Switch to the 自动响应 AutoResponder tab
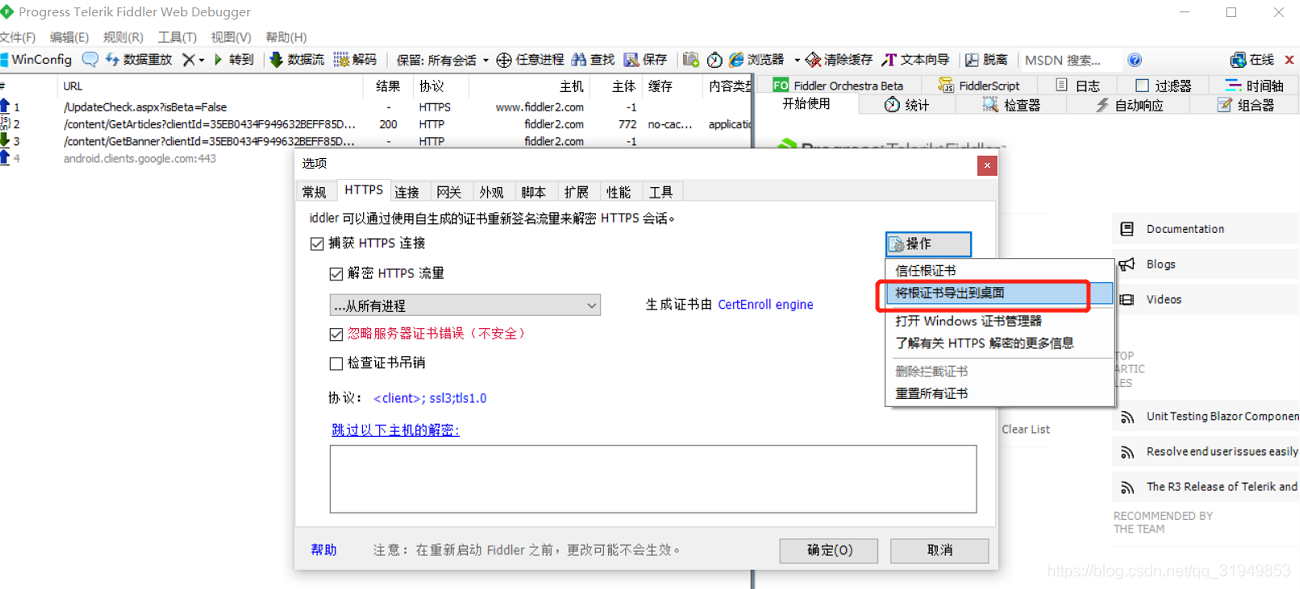Viewport: 1300px width, 589px height. click(x=1129, y=104)
